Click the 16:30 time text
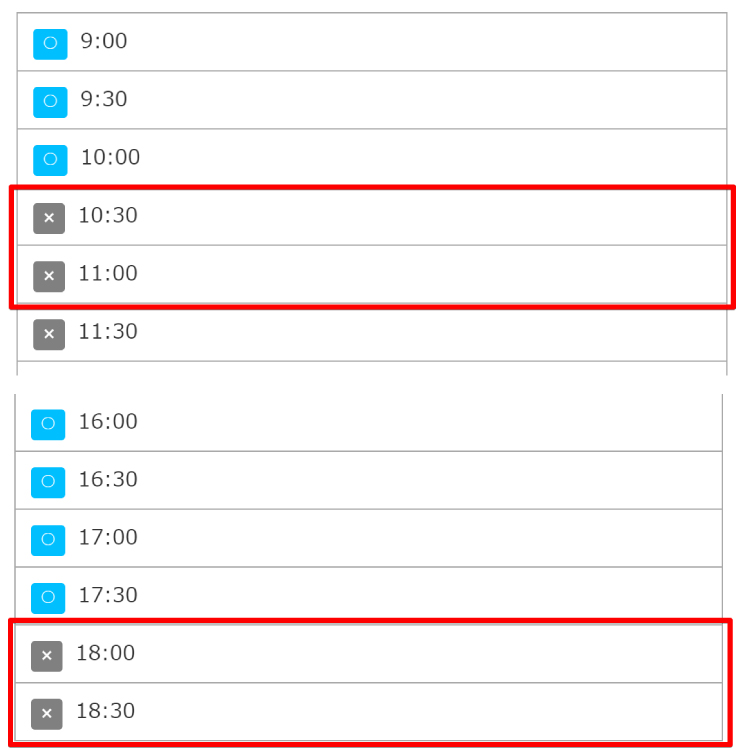This screenshot has width=740, height=750. click(108, 480)
